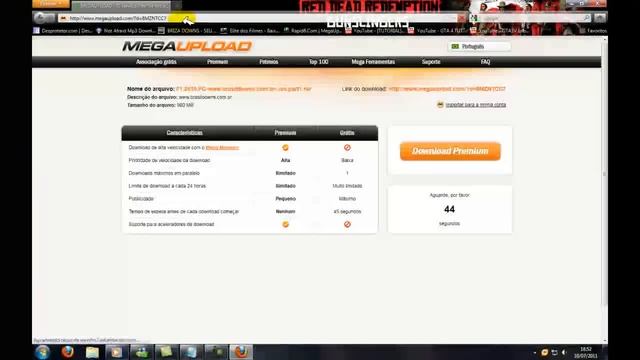The image size is (640, 360).
Task: Click the Características column header
Action: point(184,133)
